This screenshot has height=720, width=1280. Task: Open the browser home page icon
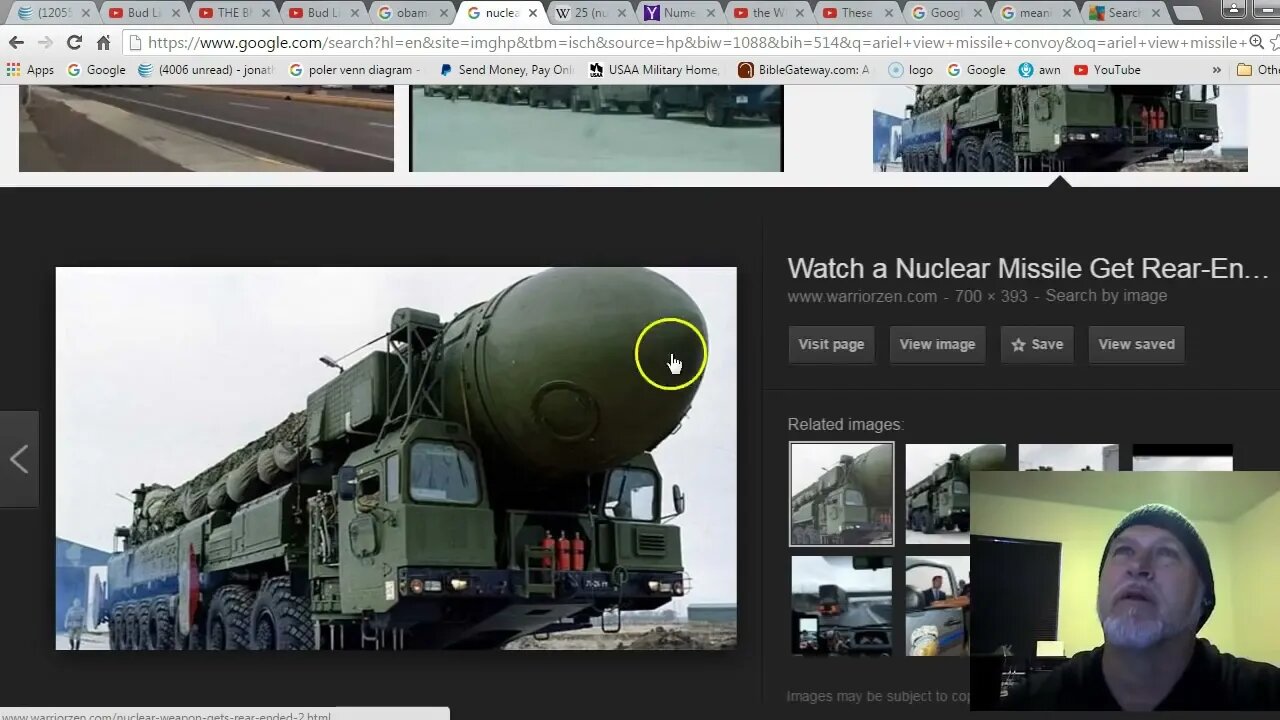[103, 42]
